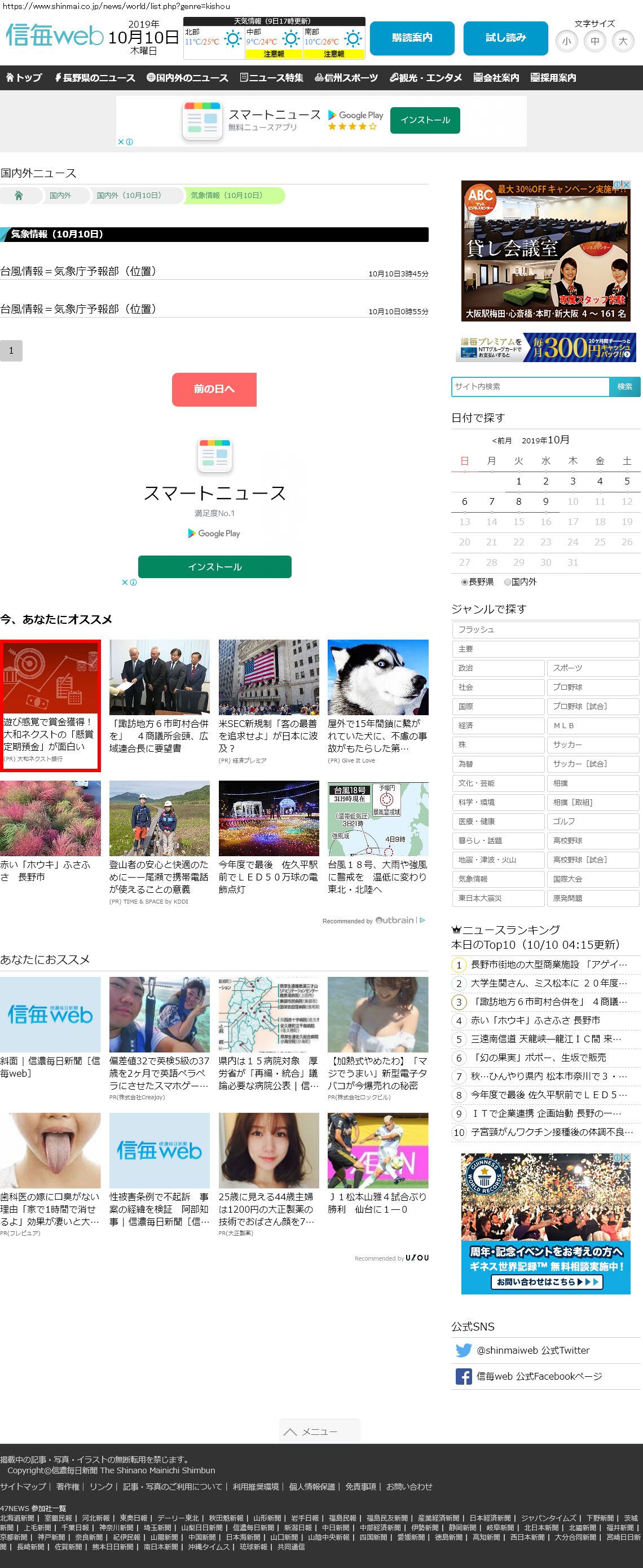643x1568 pixels.
Task: Click the home icon in the breadcrumb
Action: point(19,195)
